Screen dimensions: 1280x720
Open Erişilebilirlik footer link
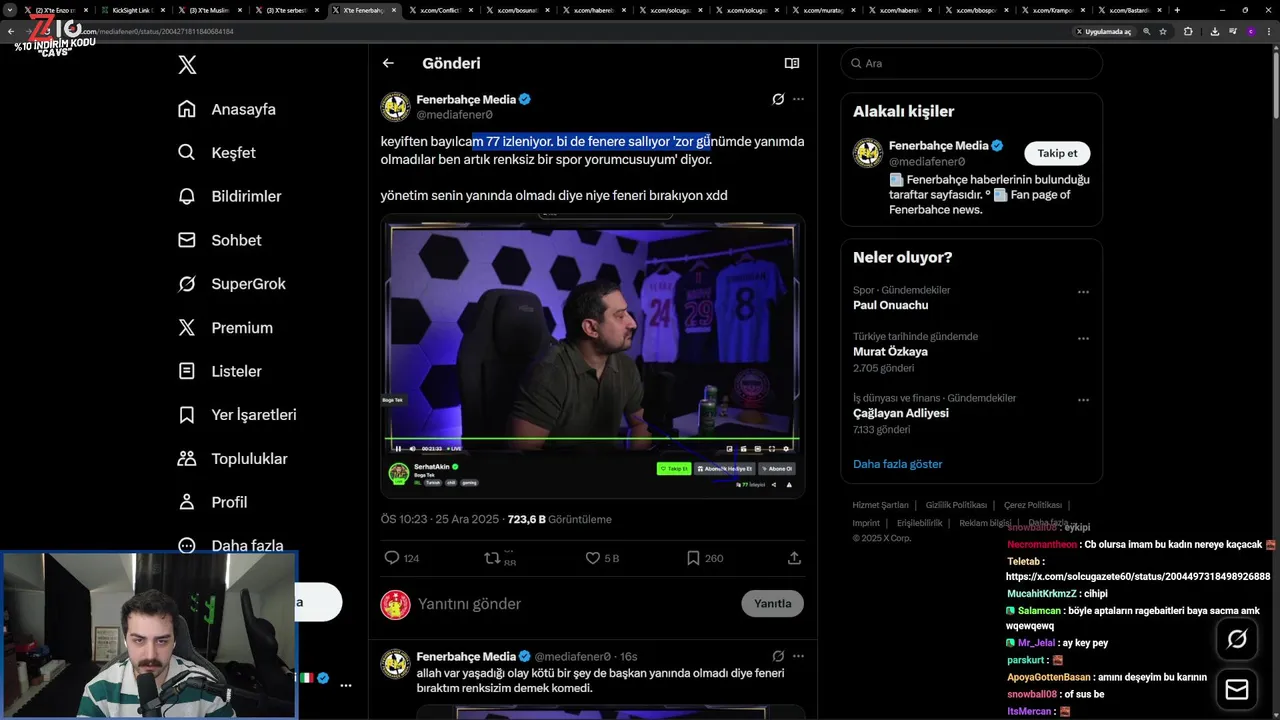pyautogui.click(x=919, y=523)
